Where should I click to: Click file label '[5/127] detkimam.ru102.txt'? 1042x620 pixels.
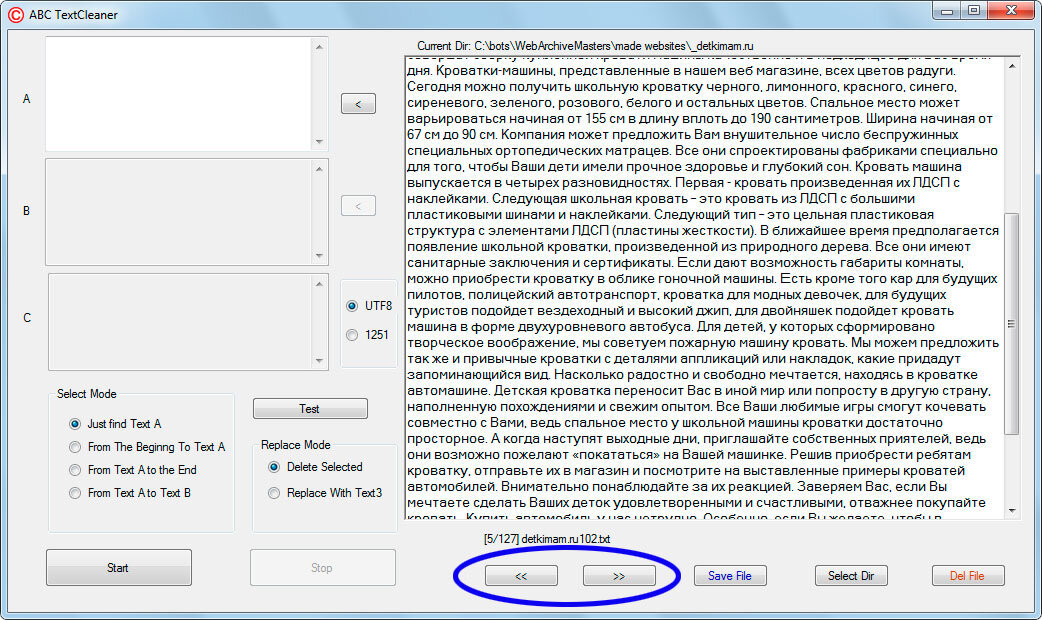tap(547, 539)
